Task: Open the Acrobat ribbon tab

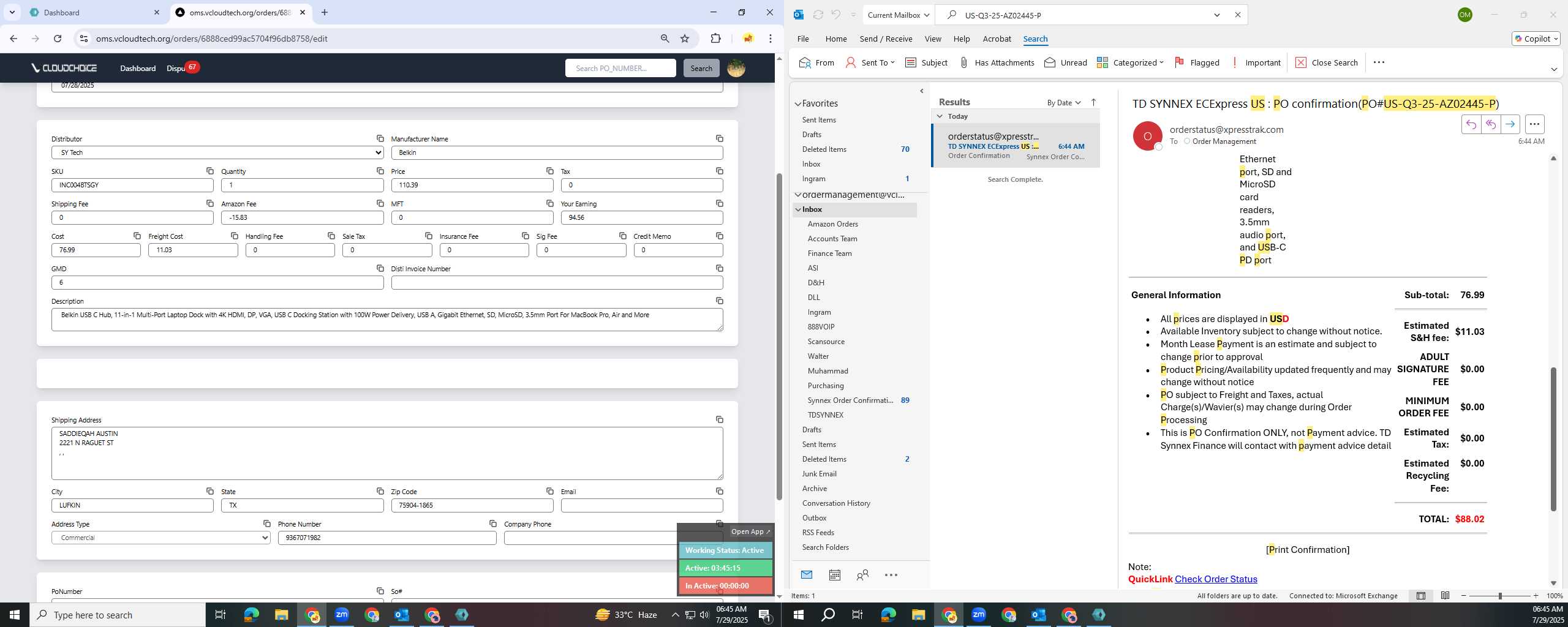Action: 997,39
